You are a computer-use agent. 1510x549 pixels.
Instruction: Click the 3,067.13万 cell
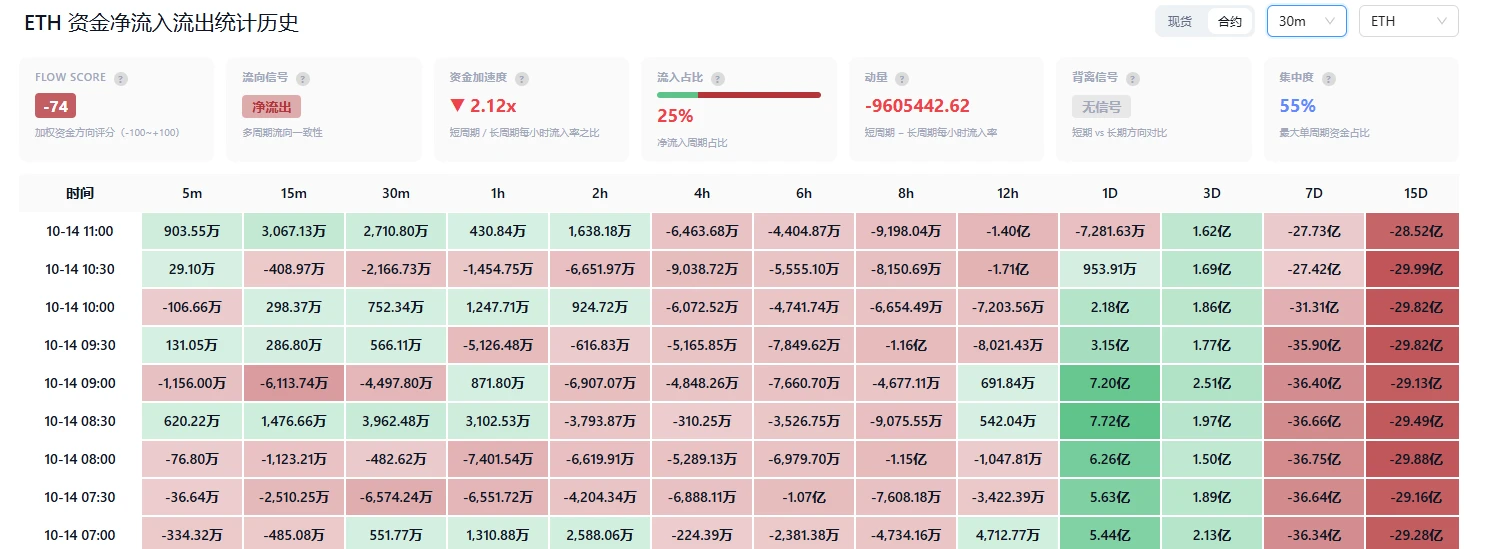[x=294, y=231]
